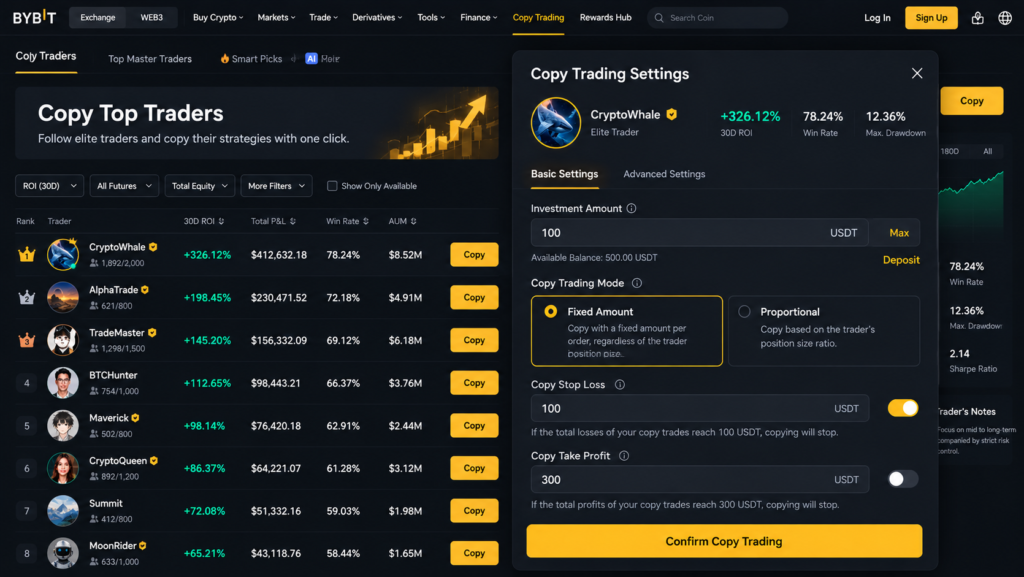Click the Max amount button
Image resolution: width=1024 pixels, height=577 pixels.
point(899,233)
